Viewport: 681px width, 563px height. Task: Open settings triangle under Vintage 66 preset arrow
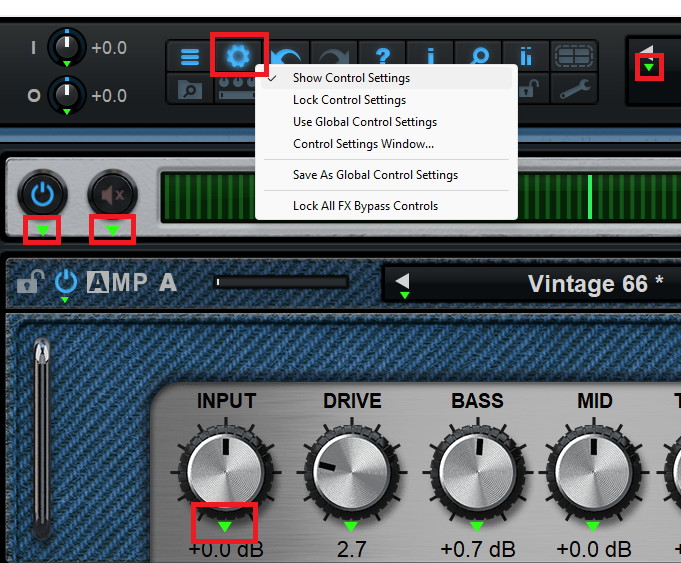(x=404, y=295)
